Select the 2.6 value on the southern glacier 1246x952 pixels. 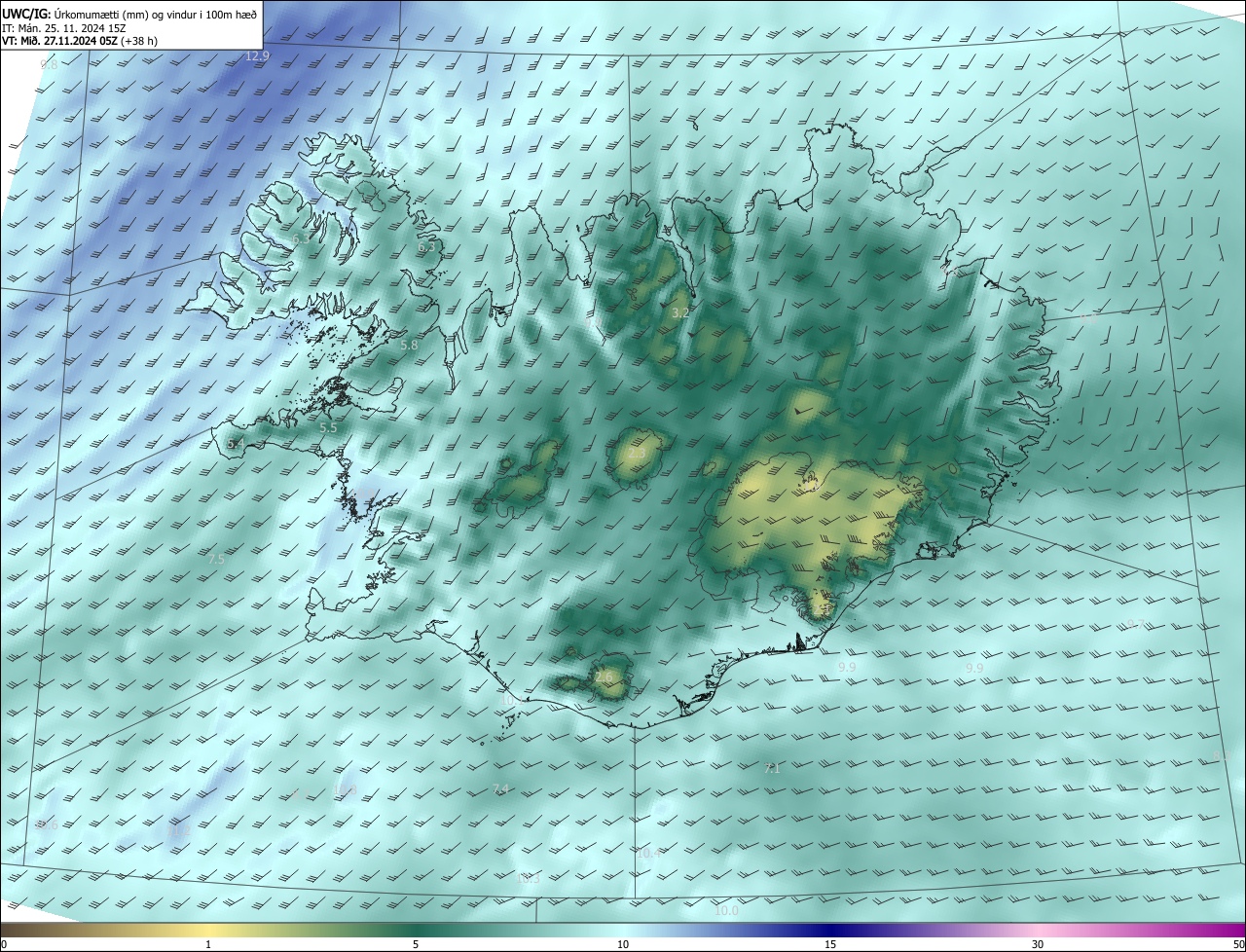[x=605, y=677]
